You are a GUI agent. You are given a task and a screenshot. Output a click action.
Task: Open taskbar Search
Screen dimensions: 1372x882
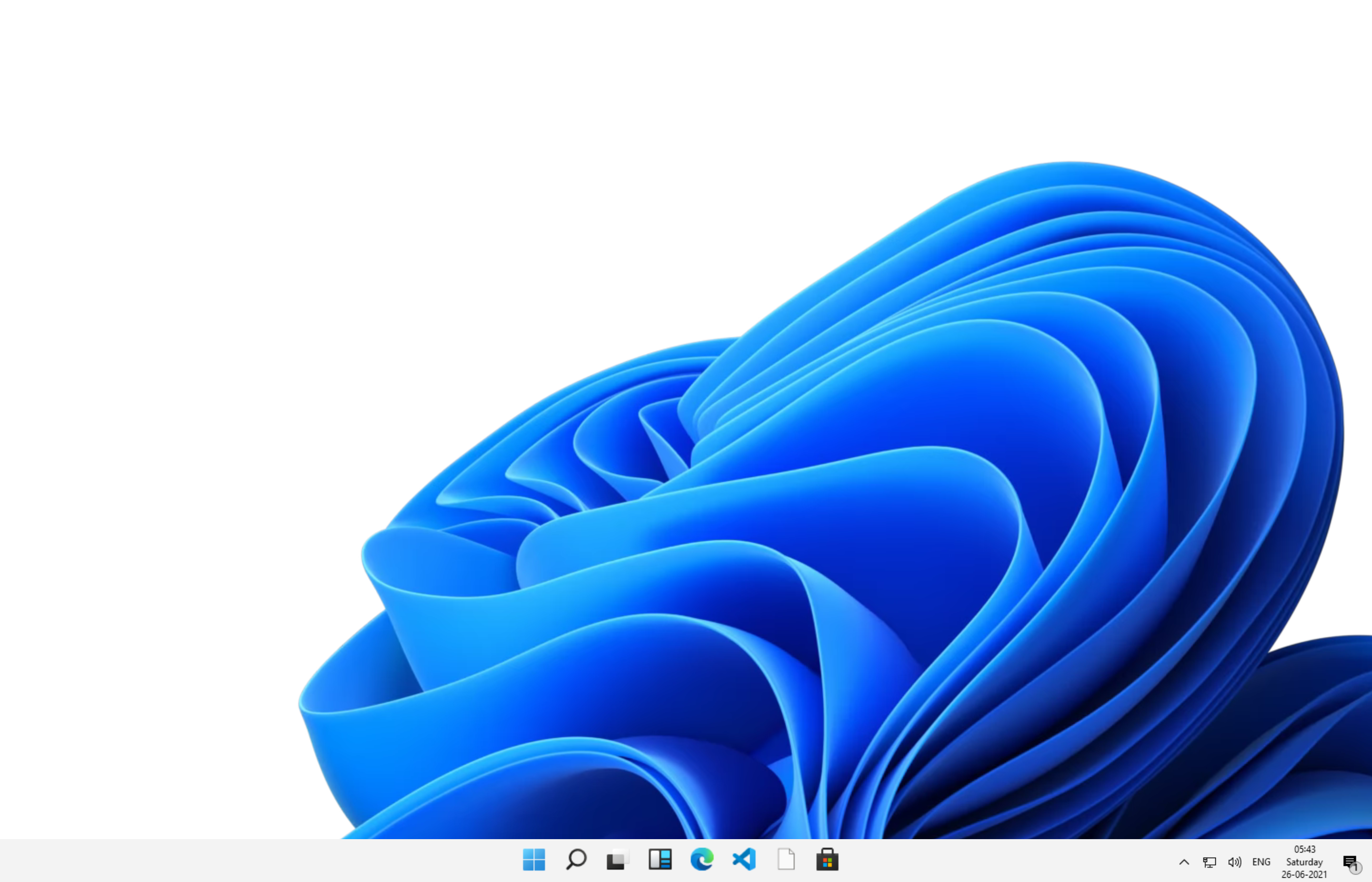pos(576,860)
